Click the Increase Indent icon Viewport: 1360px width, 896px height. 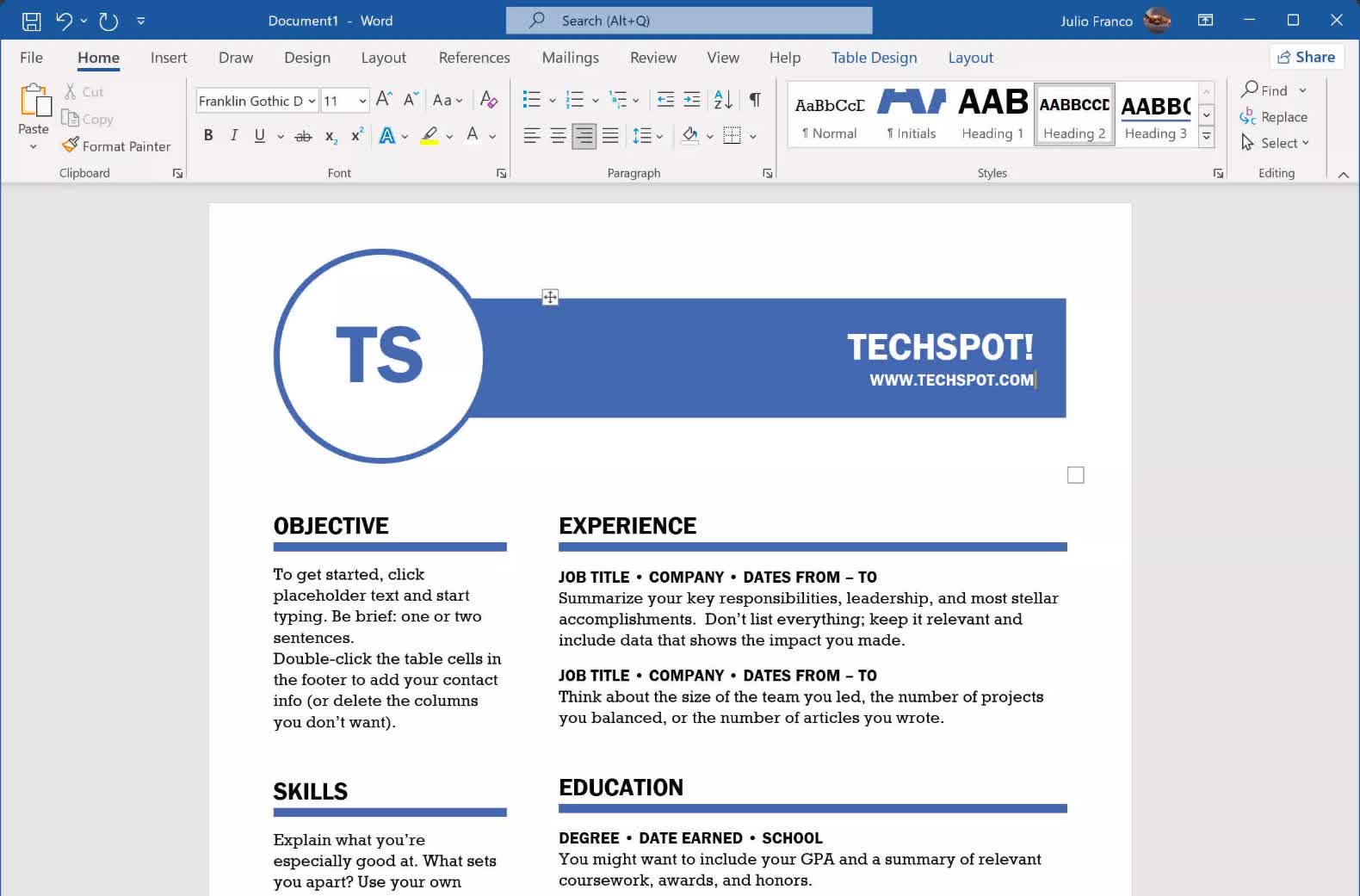pos(691,100)
